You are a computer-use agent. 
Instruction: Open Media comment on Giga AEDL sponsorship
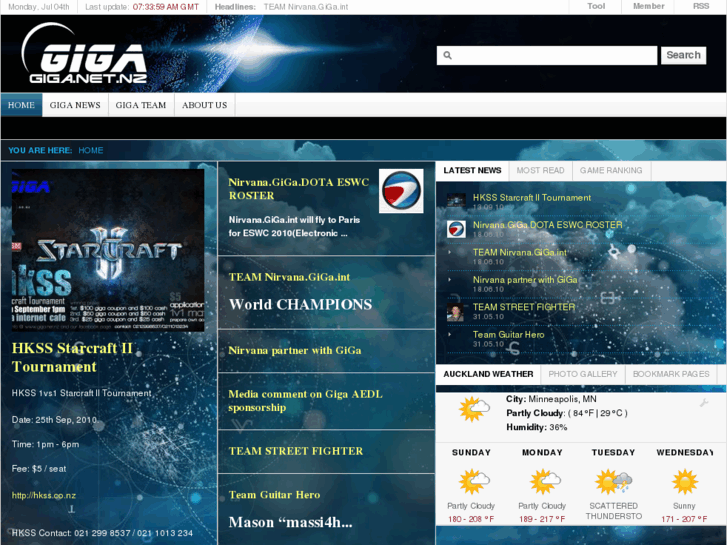305,401
